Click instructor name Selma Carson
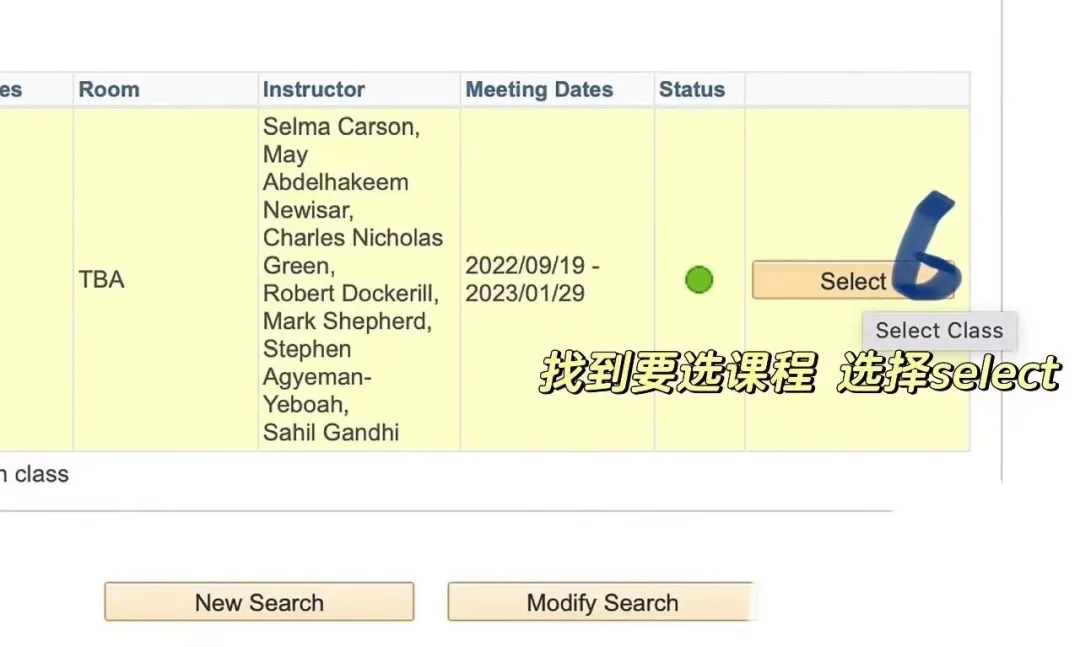The image size is (1080, 647). [x=340, y=127]
